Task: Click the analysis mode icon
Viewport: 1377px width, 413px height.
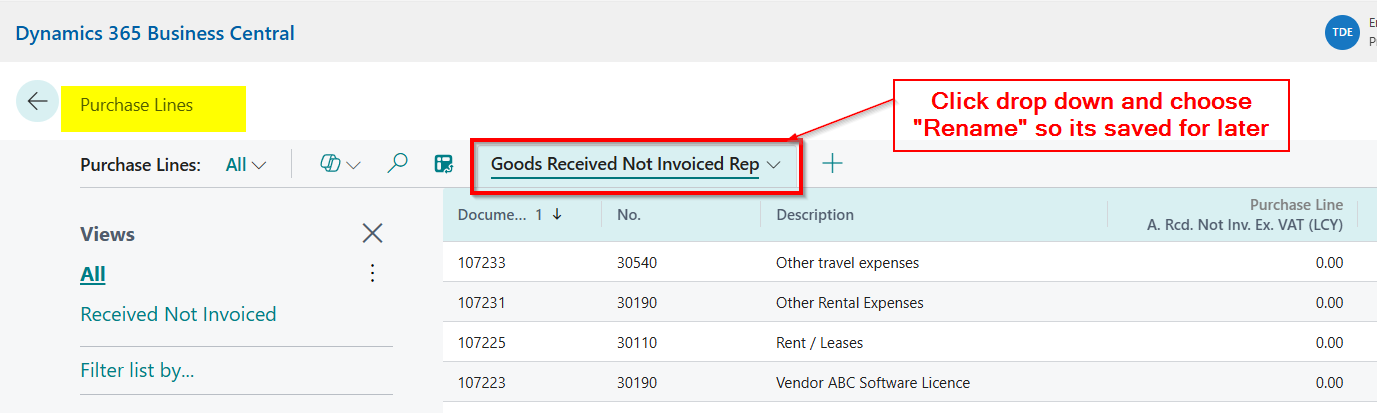Action: tap(444, 164)
